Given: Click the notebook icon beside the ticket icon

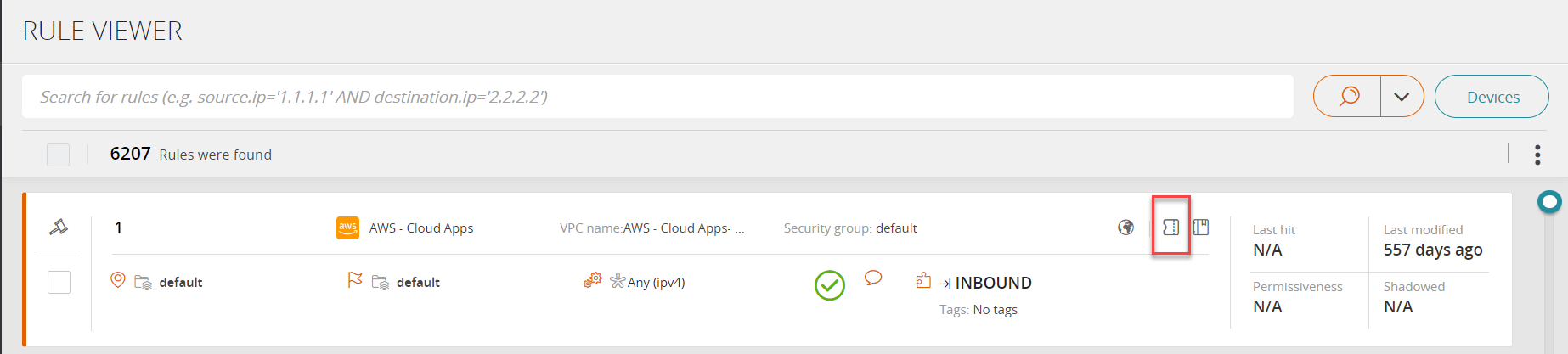Looking at the screenshot, I should tap(1201, 227).
